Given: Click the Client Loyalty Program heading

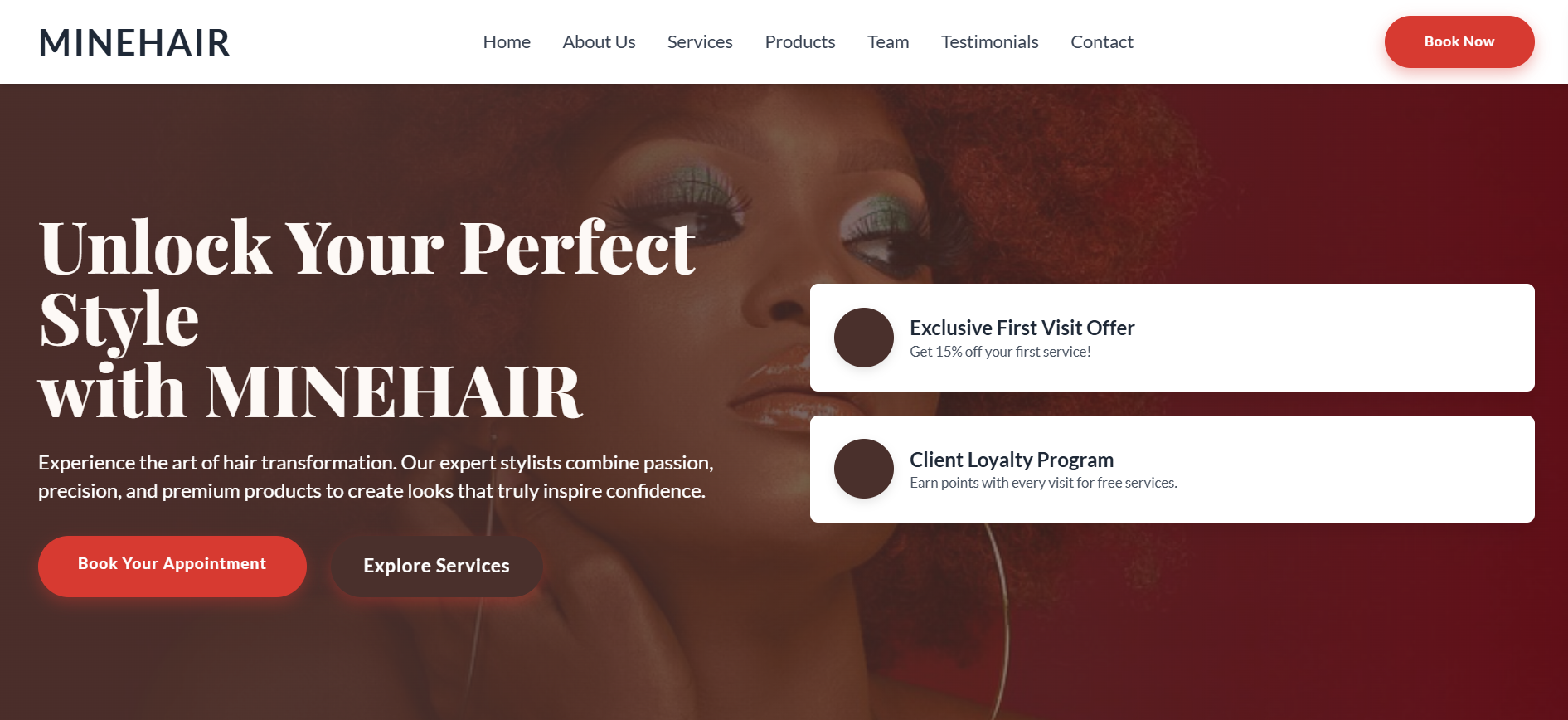Looking at the screenshot, I should 1012,460.
